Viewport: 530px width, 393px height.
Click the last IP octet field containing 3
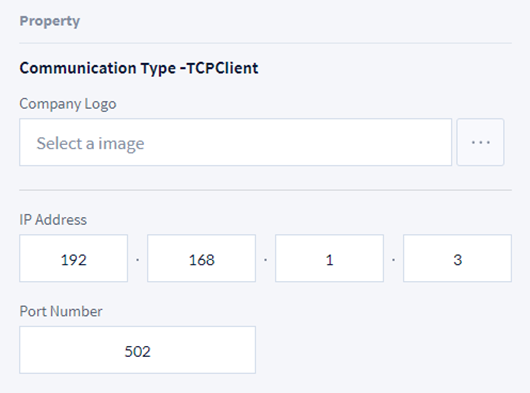(457, 258)
